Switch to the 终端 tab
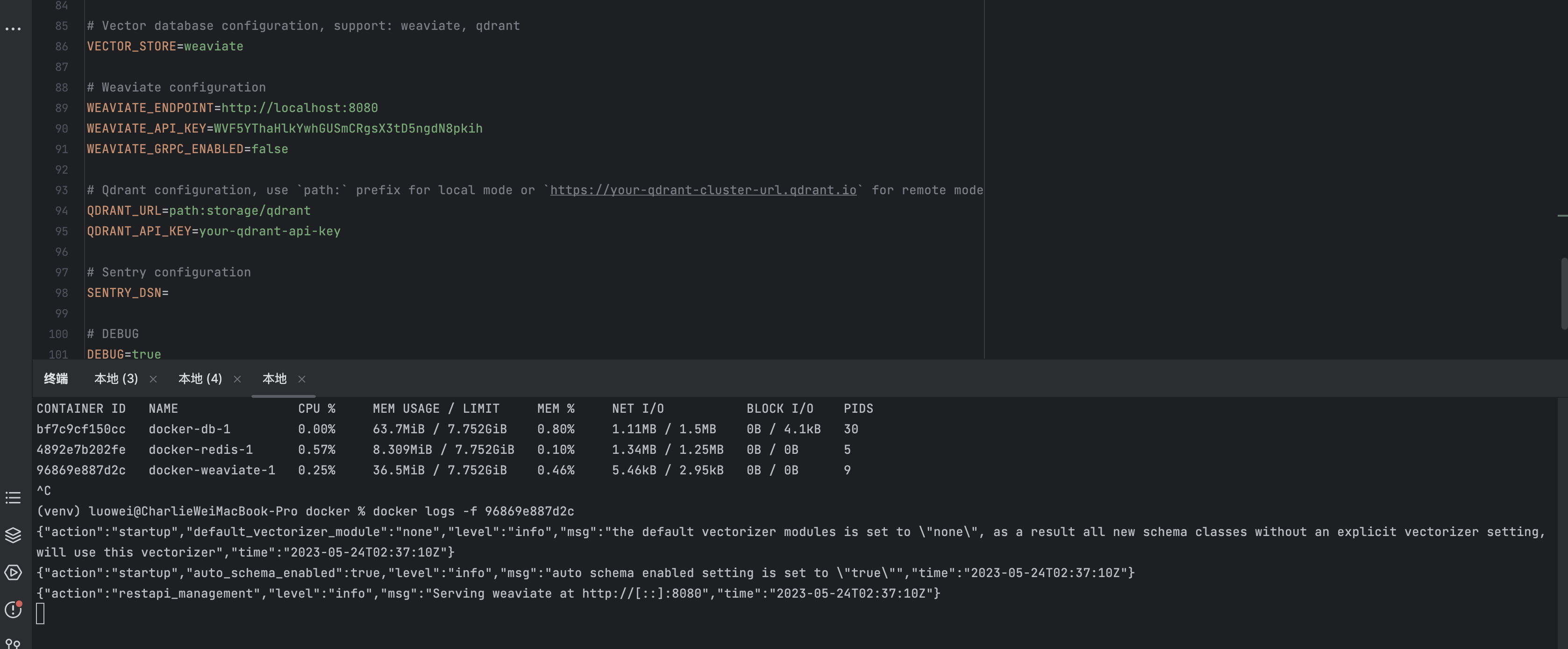1568x649 pixels. [x=57, y=378]
